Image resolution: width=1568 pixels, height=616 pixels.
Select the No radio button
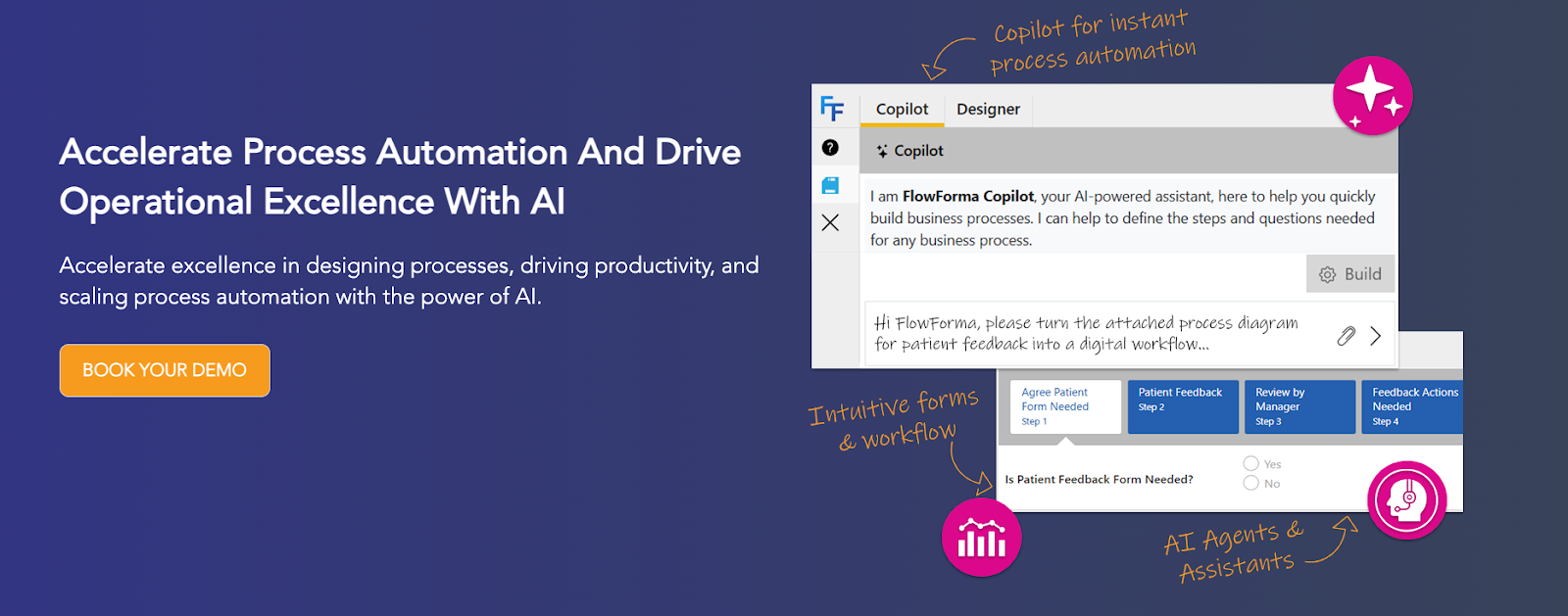tap(1251, 483)
